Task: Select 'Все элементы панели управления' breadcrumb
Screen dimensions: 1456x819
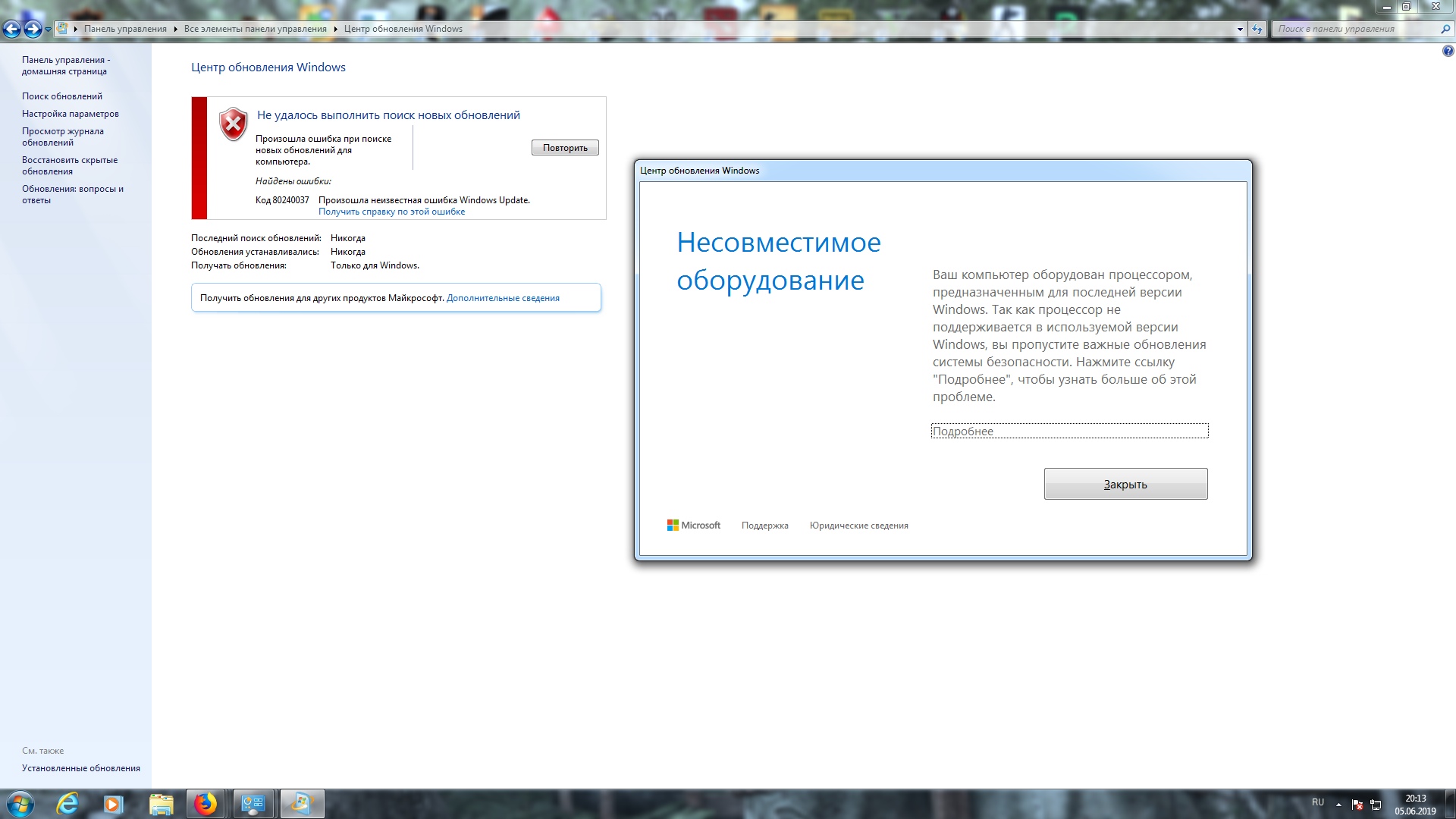Action: [x=255, y=29]
